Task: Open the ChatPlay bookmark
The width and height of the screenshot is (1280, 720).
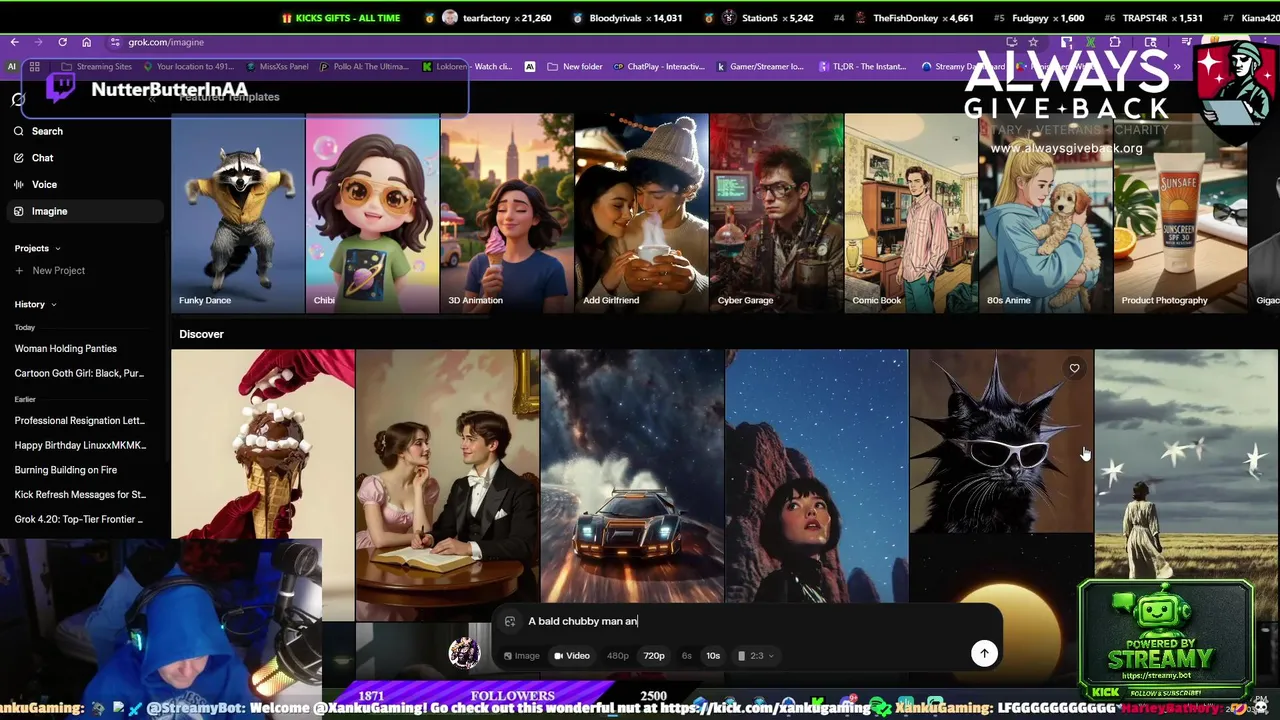Action: click(658, 67)
